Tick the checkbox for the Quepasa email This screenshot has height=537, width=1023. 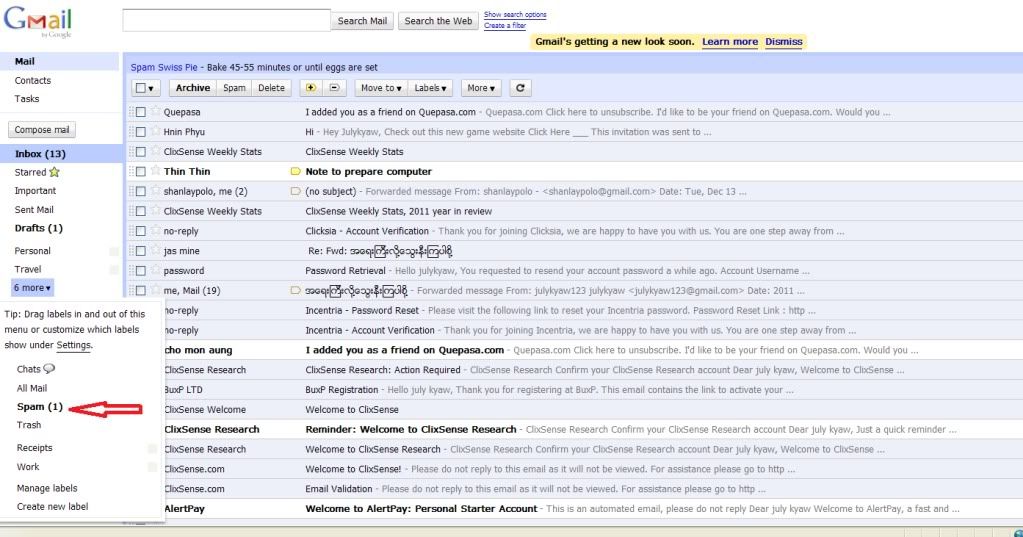pos(140,112)
